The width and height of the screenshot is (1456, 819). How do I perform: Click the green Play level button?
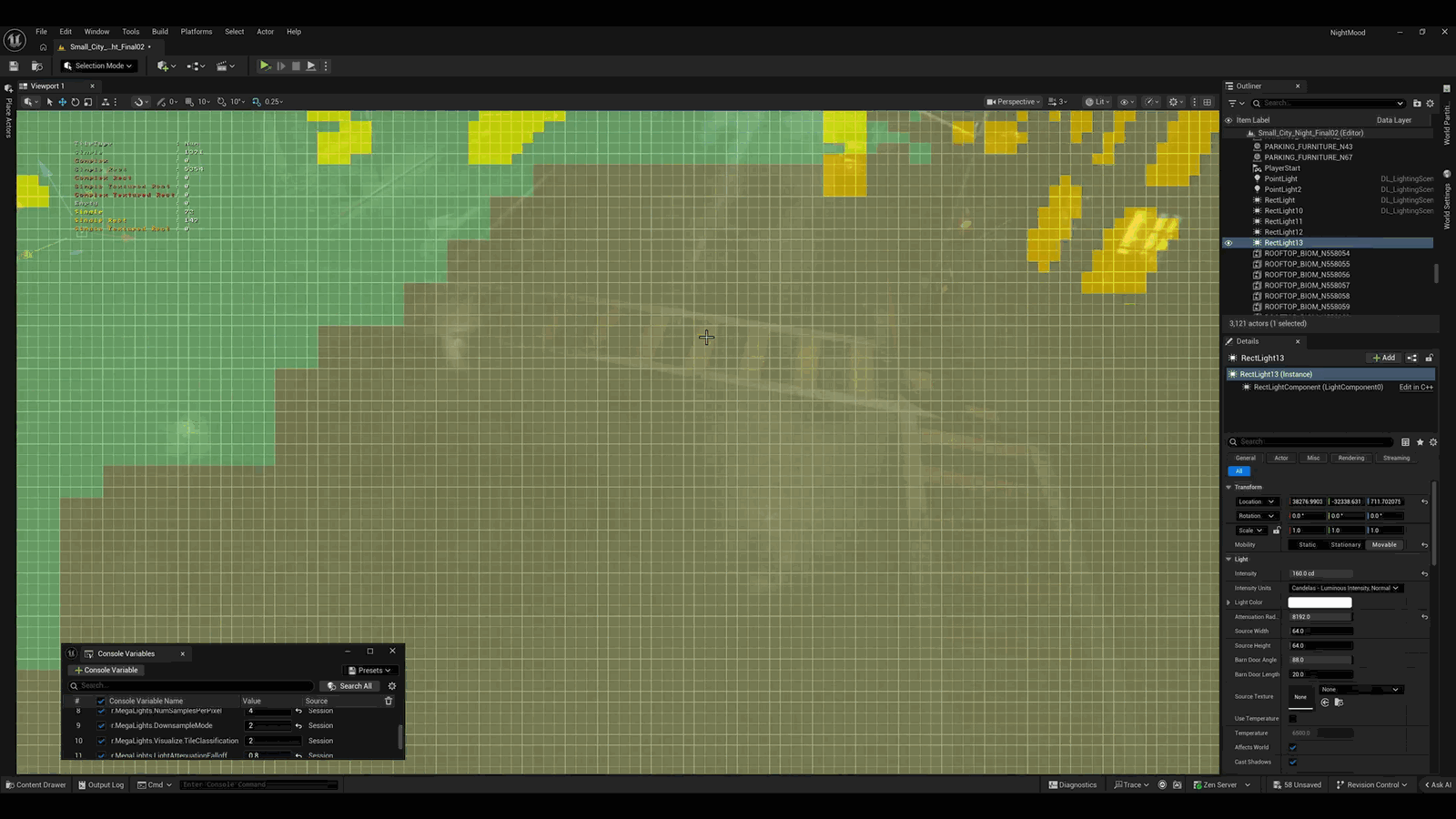(x=264, y=66)
